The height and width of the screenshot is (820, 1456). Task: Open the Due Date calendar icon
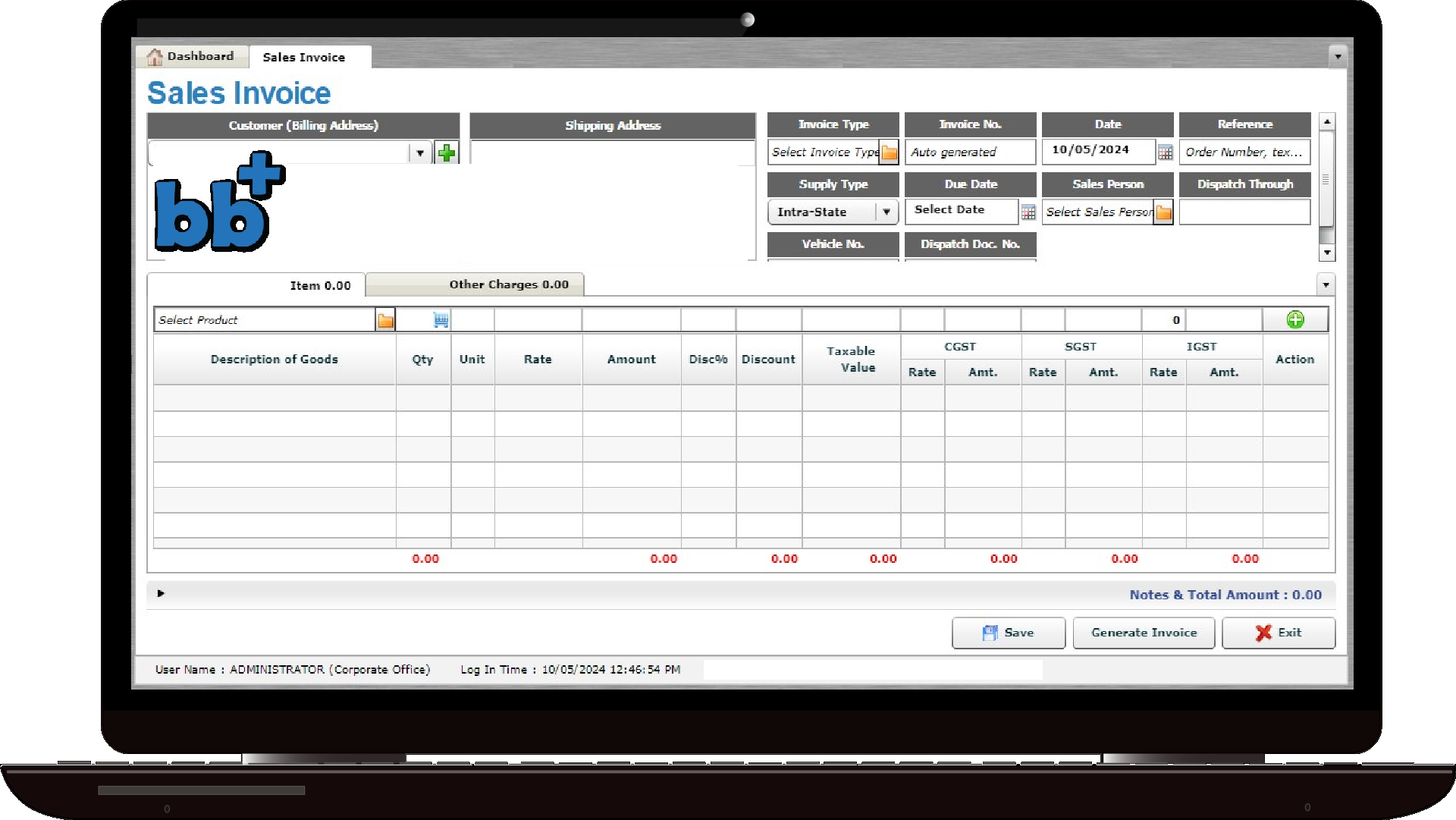(1028, 212)
